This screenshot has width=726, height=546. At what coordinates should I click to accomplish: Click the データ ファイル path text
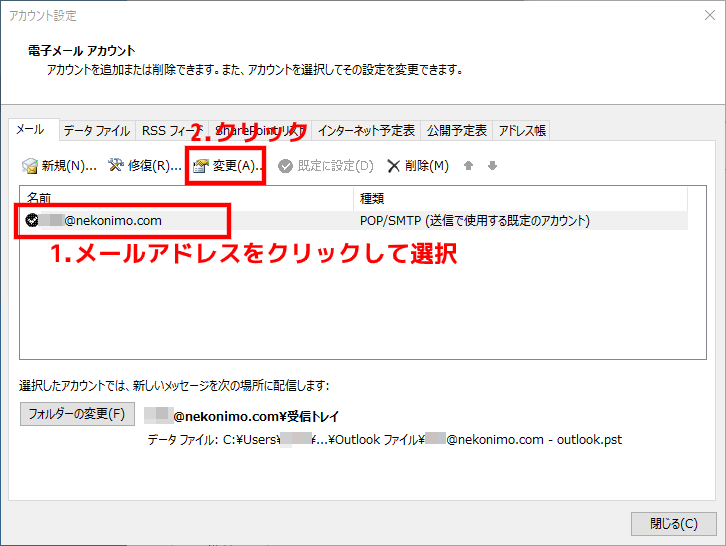385,439
